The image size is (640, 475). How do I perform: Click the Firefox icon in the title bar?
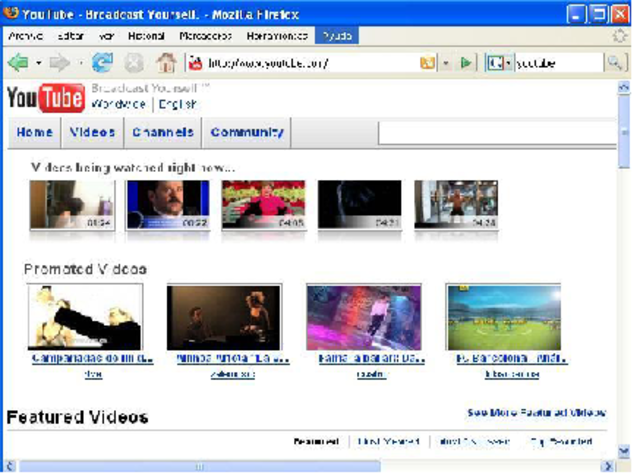[x=11, y=13]
